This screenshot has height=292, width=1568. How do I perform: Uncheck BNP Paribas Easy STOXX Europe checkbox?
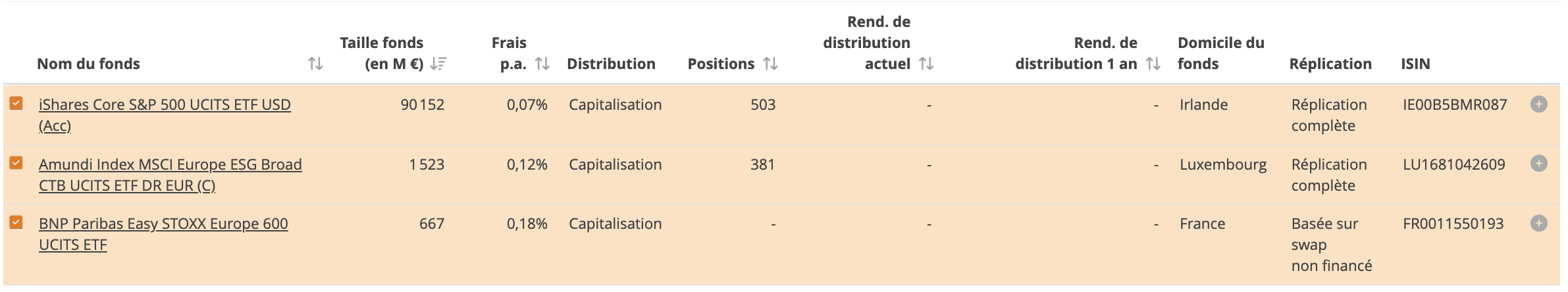(16, 222)
